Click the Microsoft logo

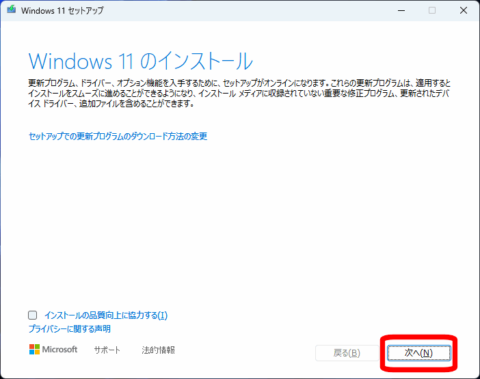[x=53, y=349]
